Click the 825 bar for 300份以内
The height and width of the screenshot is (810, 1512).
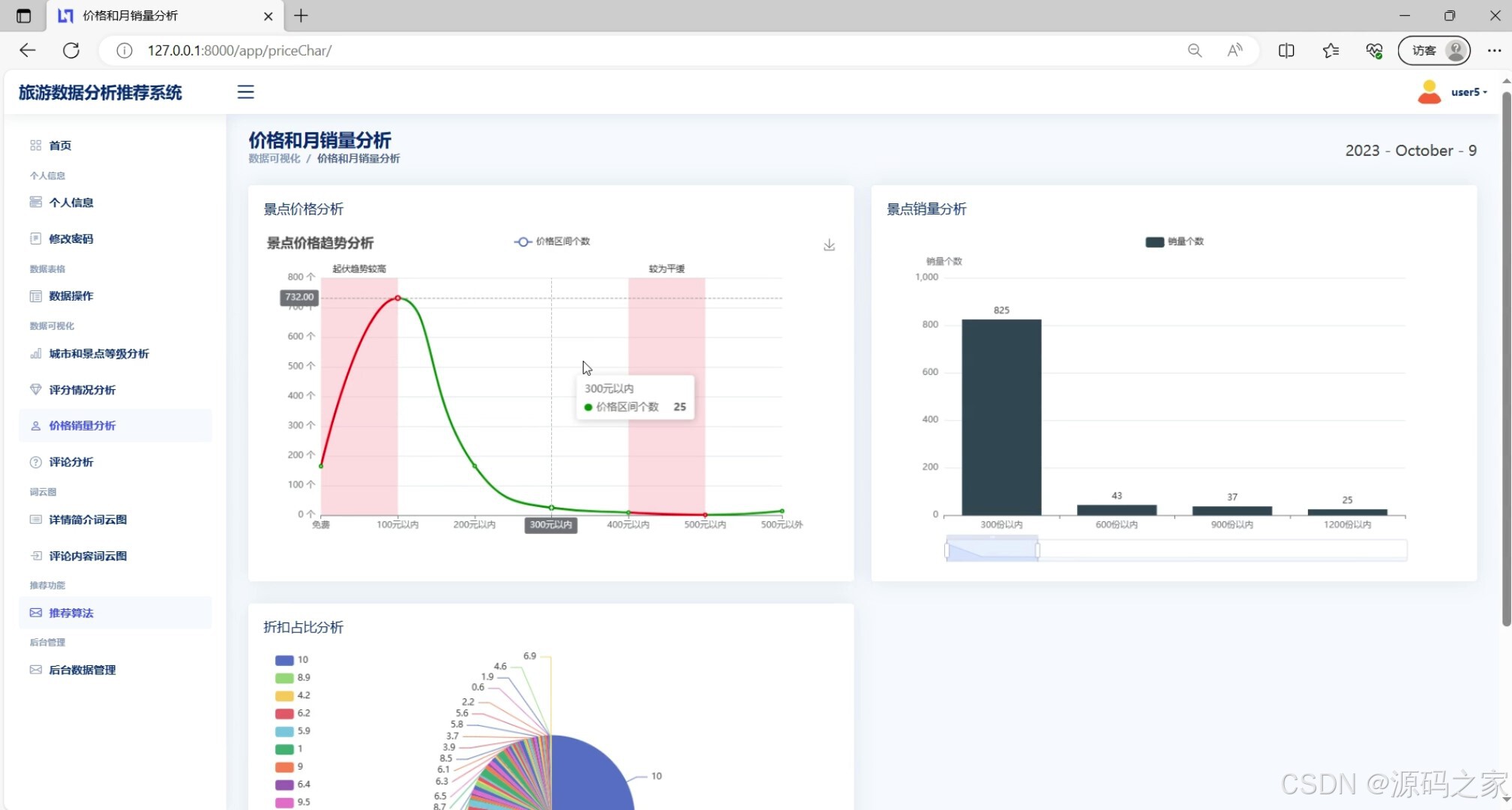click(1001, 417)
